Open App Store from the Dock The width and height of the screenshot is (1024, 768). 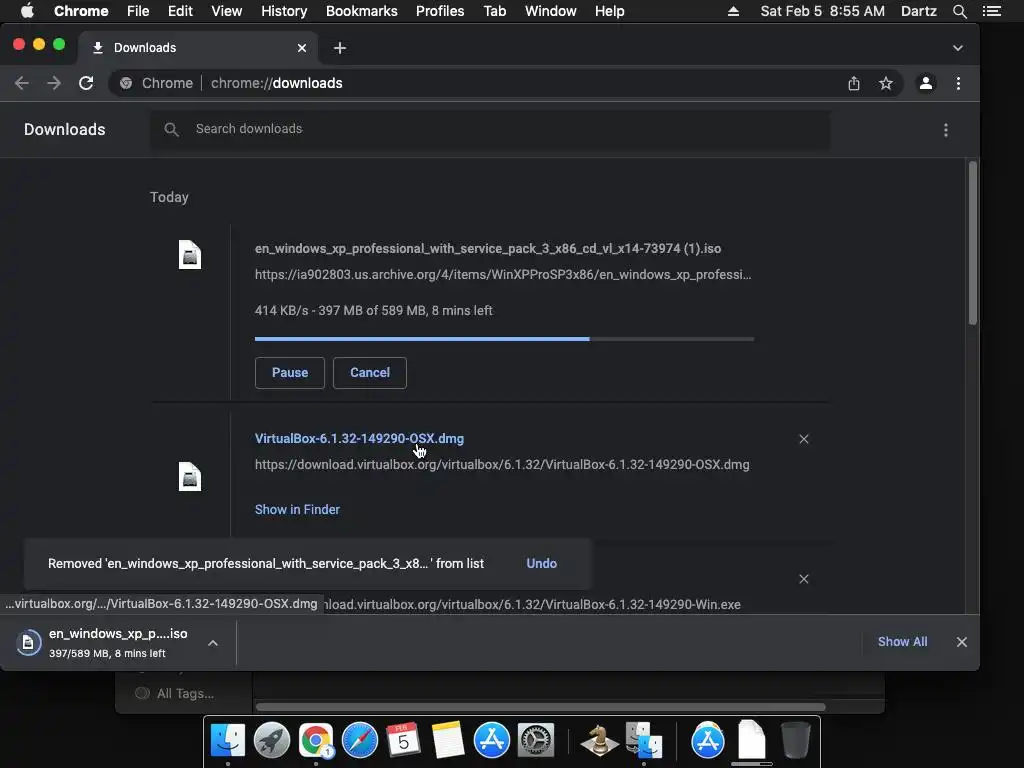(492, 740)
